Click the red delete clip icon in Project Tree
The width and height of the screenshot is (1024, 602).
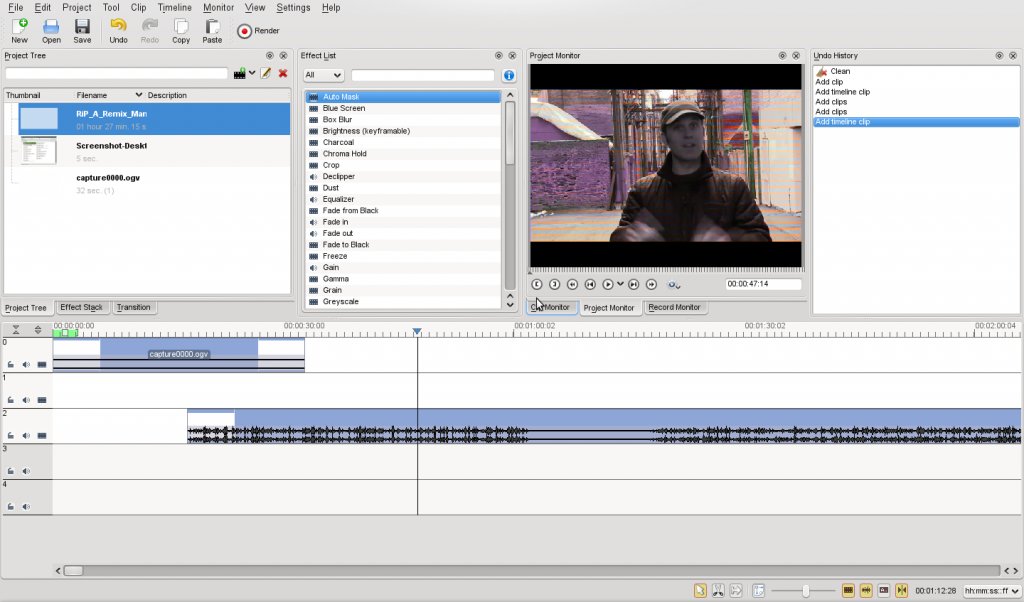(x=283, y=73)
